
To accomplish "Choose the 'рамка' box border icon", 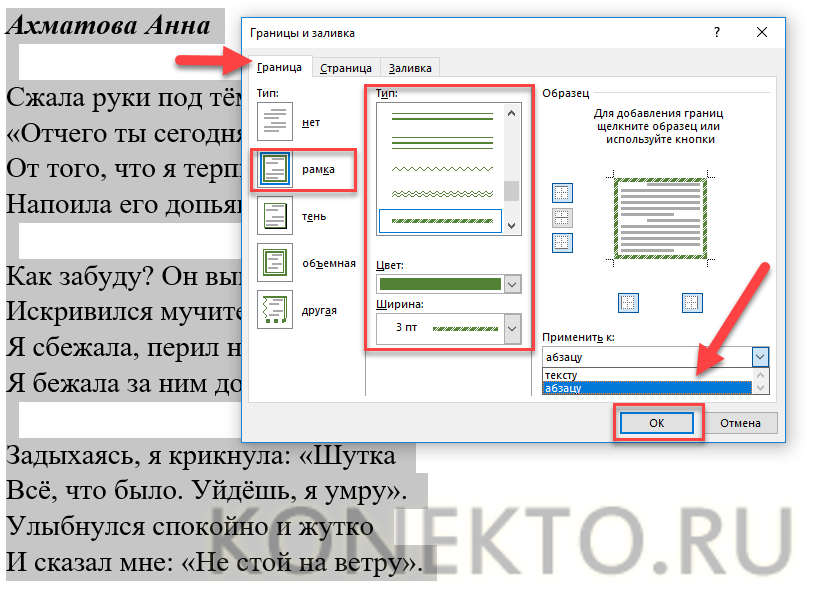I will pos(273,169).
